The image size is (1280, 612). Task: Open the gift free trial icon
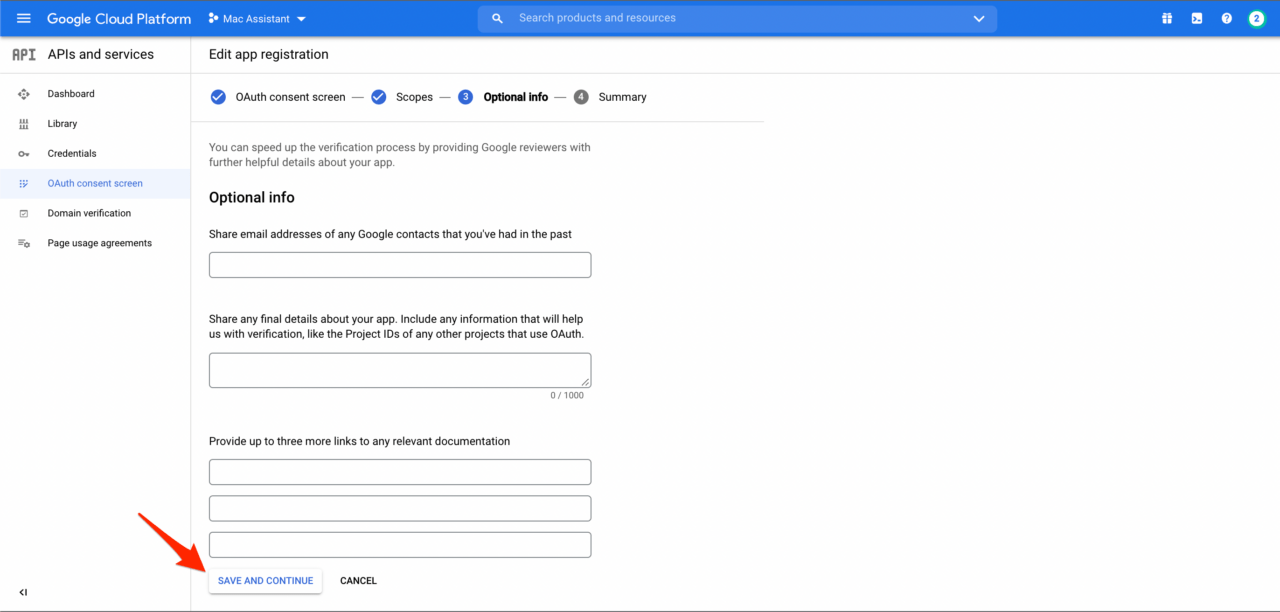[x=1167, y=18]
